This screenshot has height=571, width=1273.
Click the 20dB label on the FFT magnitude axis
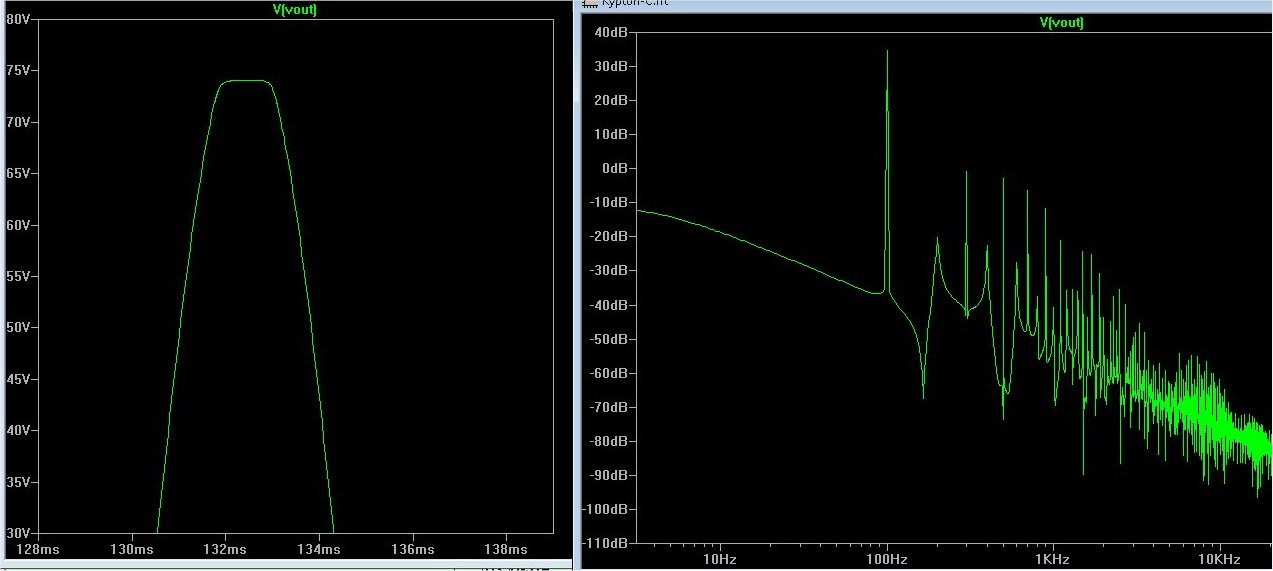coord(610,100)
